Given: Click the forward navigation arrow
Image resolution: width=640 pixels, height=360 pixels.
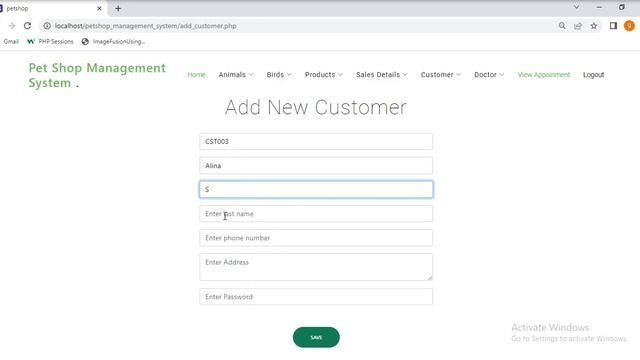Looking at the screenshot, I should tap(11, 26).
